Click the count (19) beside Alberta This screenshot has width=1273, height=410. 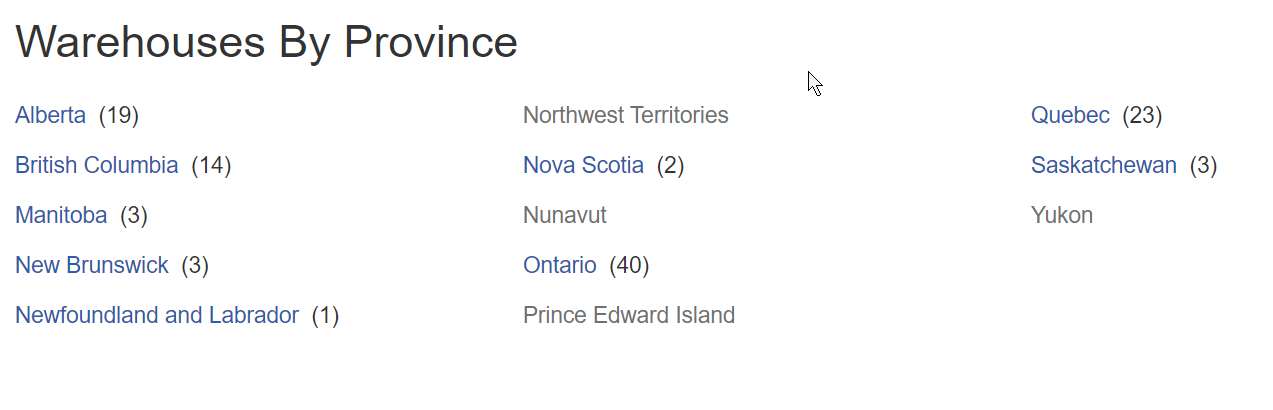click(x=119, y=115)
